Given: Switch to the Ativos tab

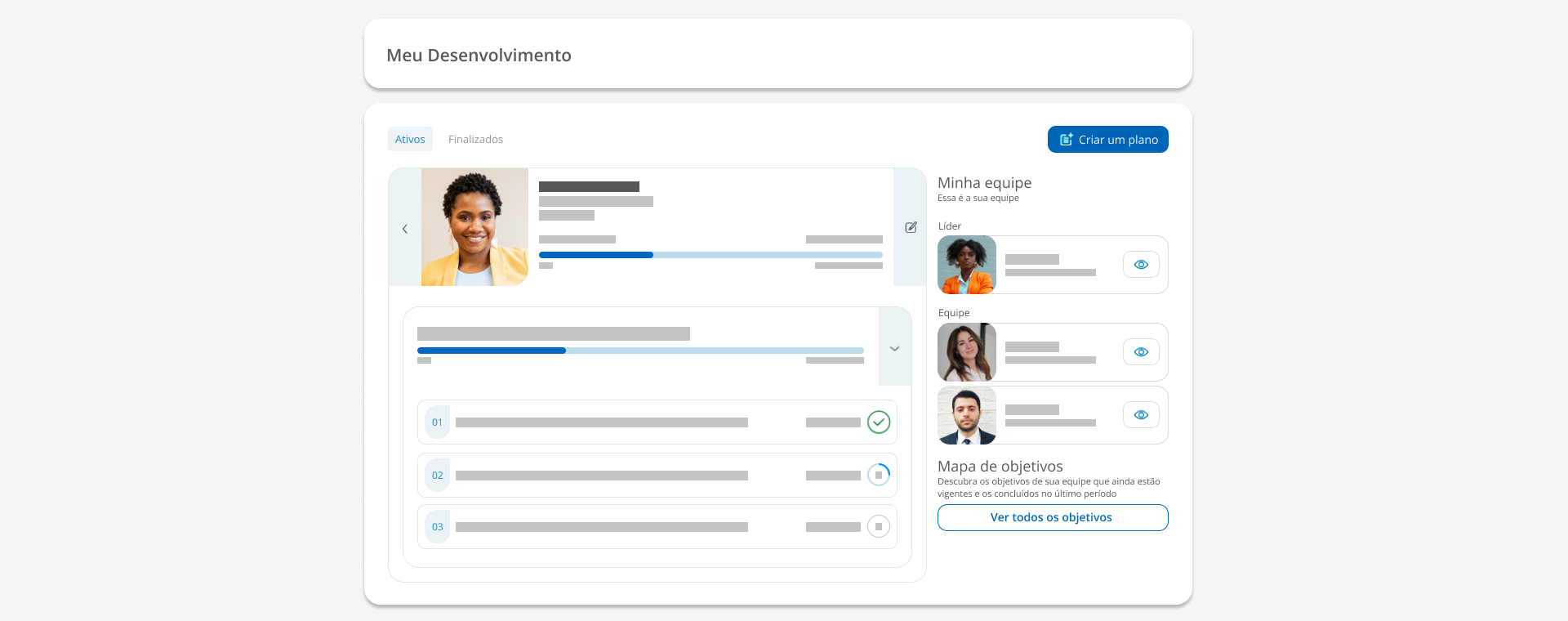Looking at the screenshot, I should click(410, 140).
